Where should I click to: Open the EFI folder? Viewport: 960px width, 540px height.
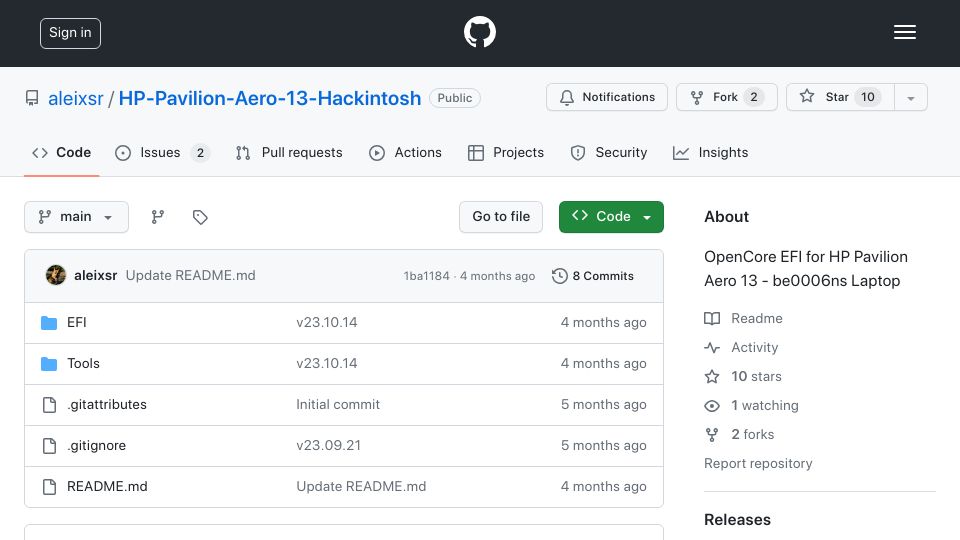point(77,323)
